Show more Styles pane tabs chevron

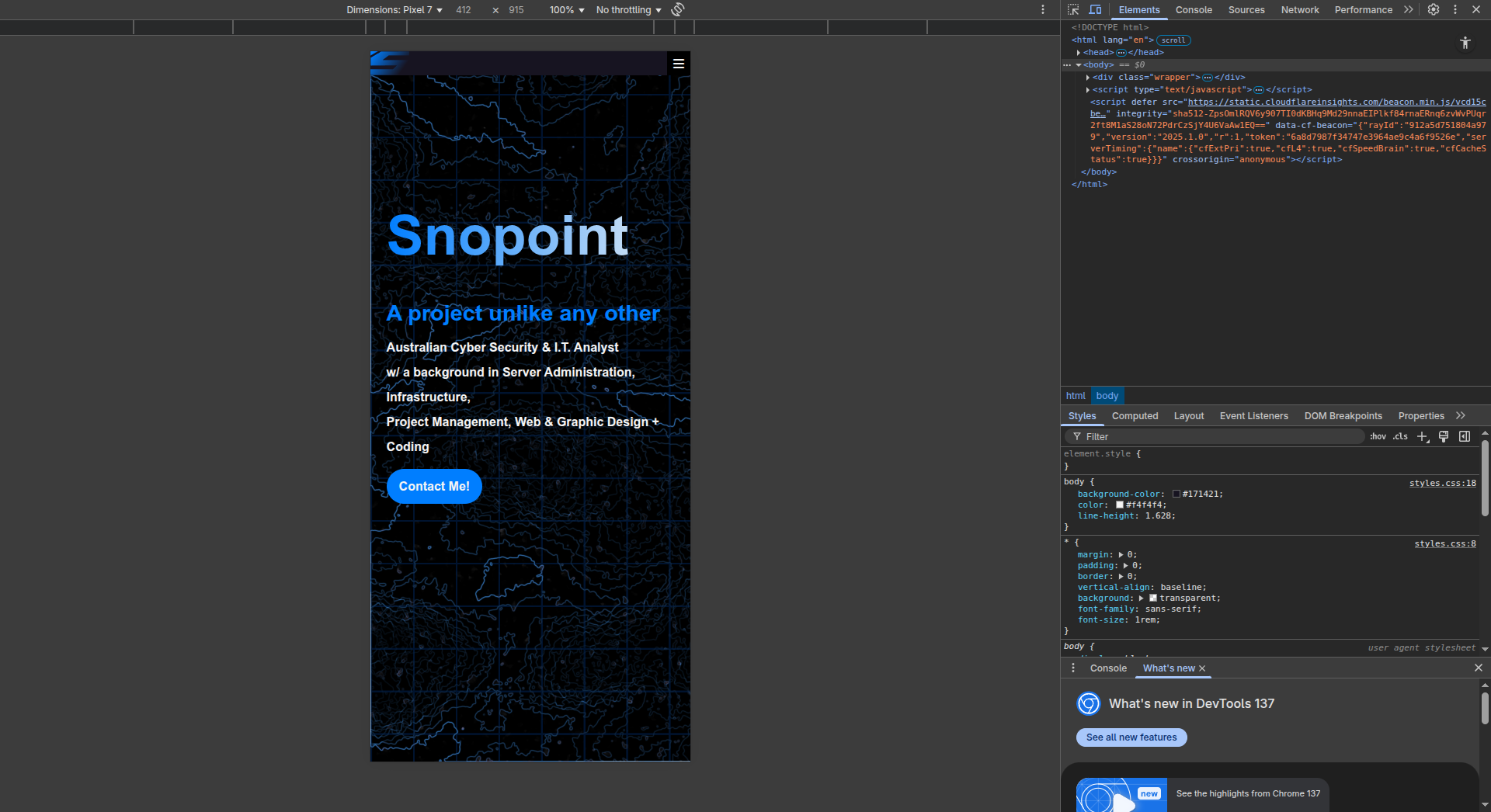[x=1461, y=416]
